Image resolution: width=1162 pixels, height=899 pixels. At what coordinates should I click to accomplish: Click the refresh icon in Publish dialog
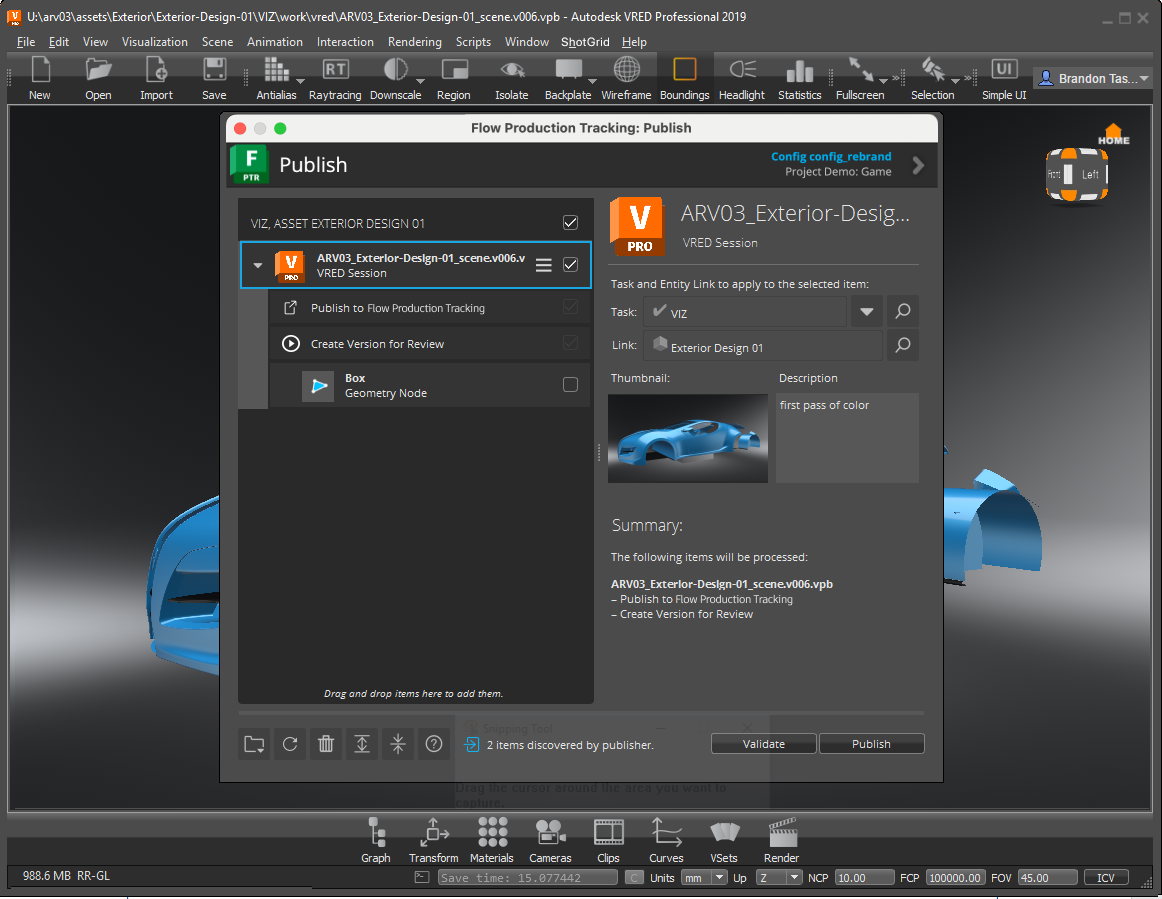tap(290, 744)
